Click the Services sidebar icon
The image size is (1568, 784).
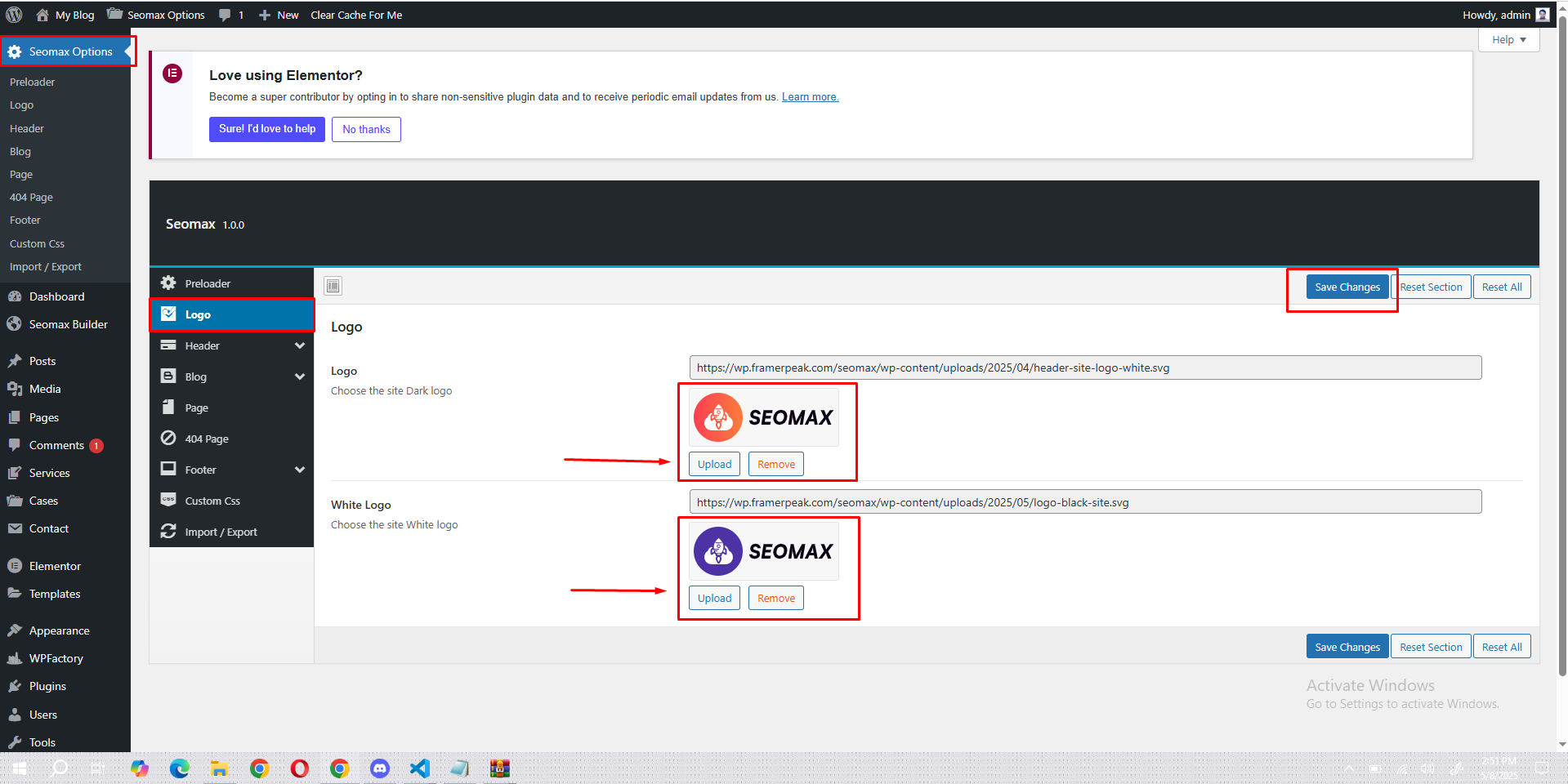pos(15,473)
